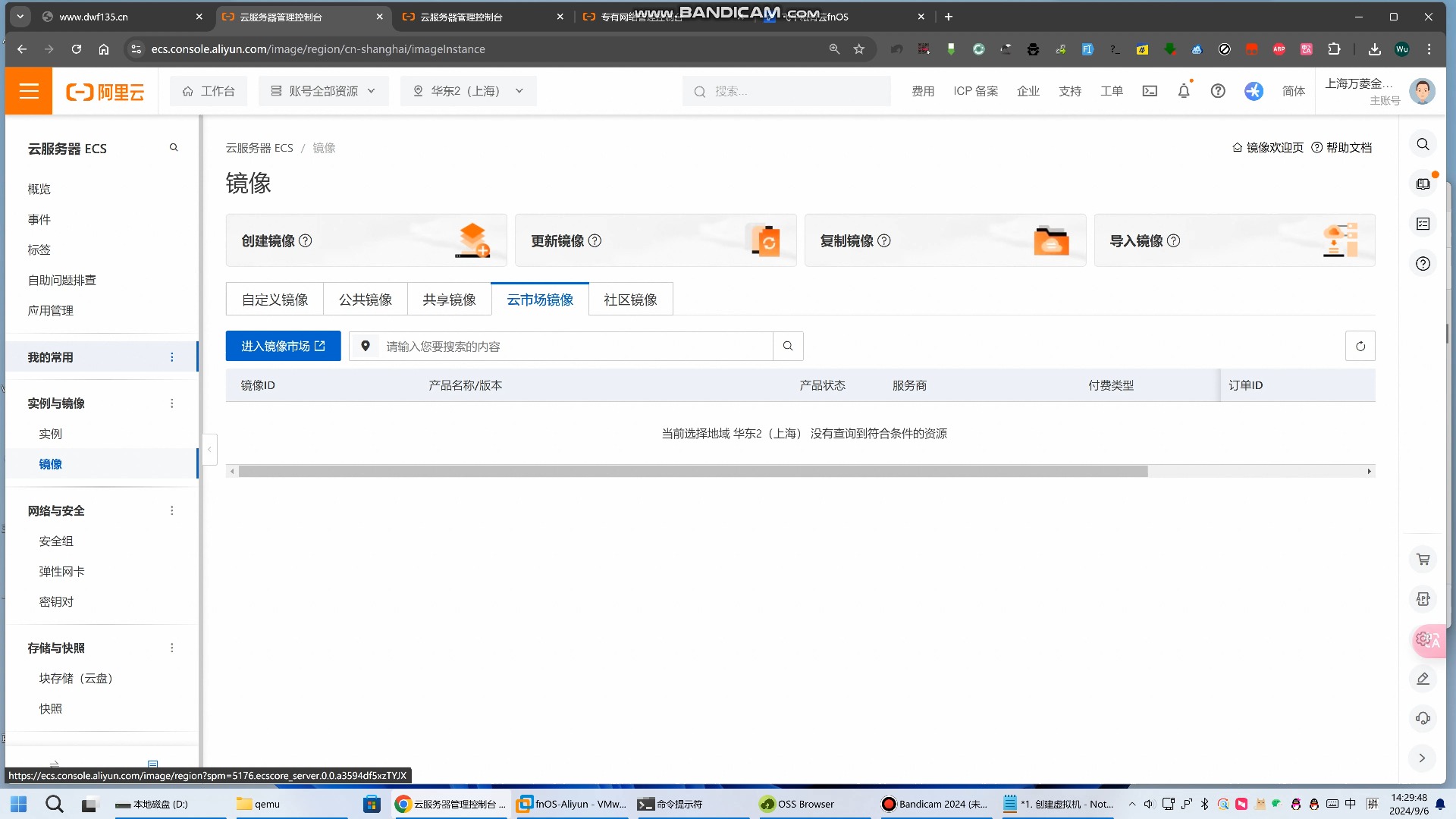Image resolution: width=1456 pixels, height=819 pixels.
Task: Open the 帮助文档 help link
Action: point(1348,147)
